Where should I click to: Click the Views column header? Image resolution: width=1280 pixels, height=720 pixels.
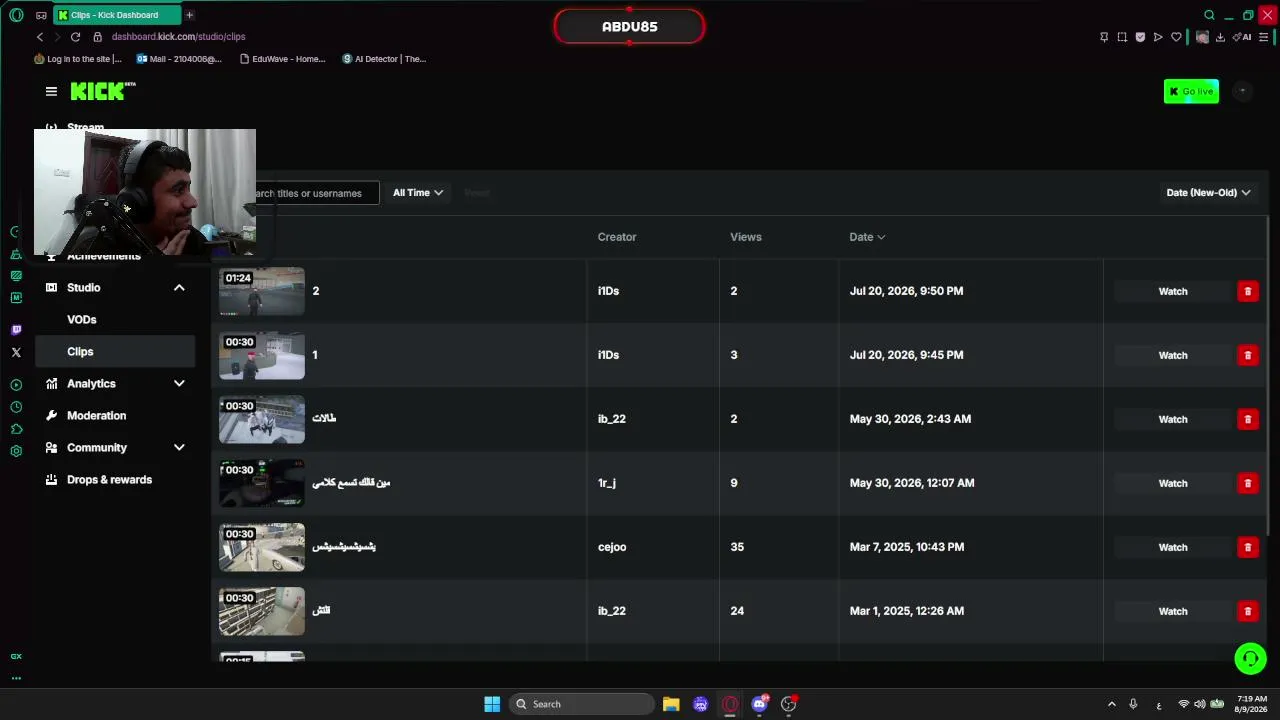(746, 237)
